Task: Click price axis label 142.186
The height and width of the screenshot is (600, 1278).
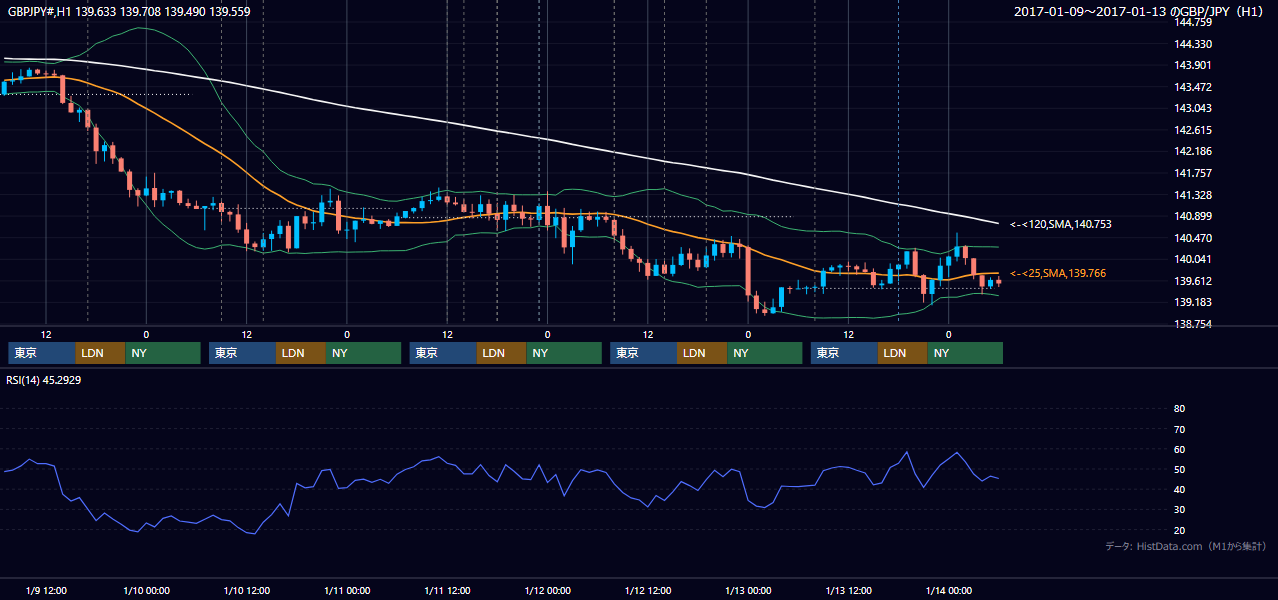Action: (1193, 151)
